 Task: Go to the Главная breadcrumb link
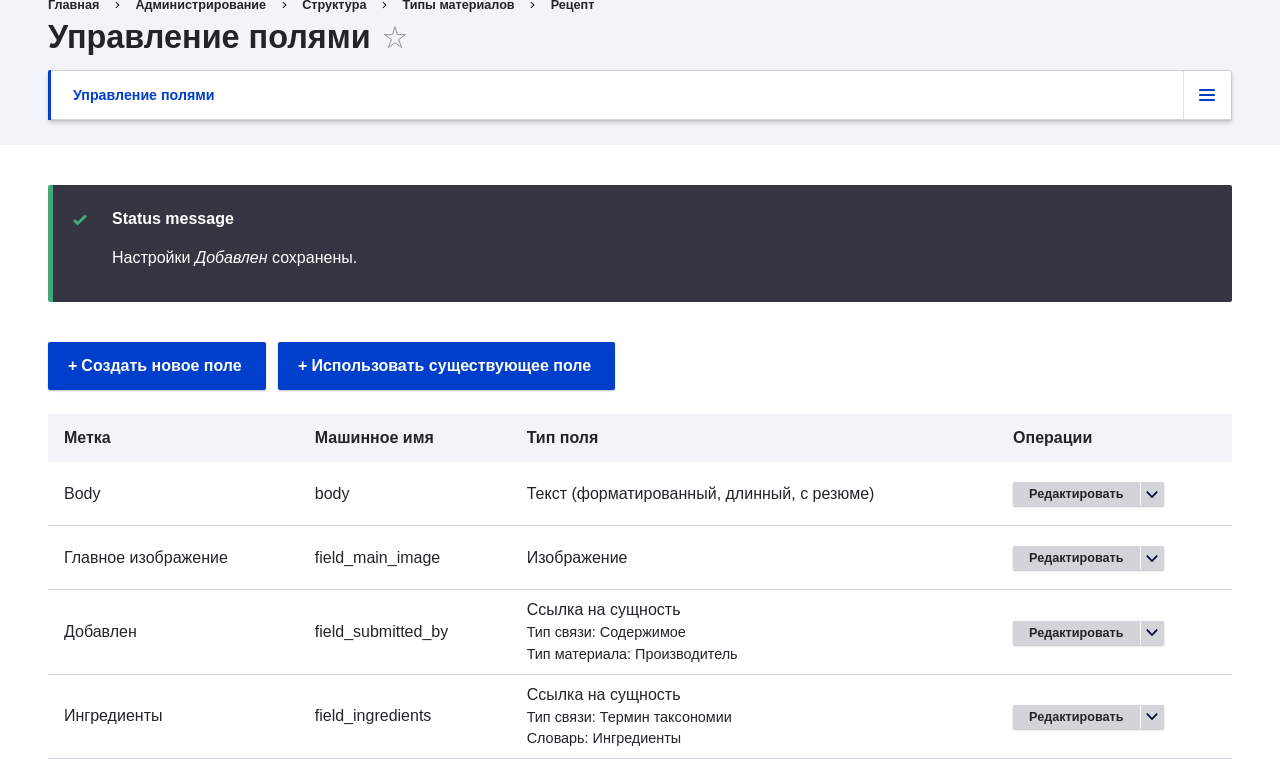[73, 6]
